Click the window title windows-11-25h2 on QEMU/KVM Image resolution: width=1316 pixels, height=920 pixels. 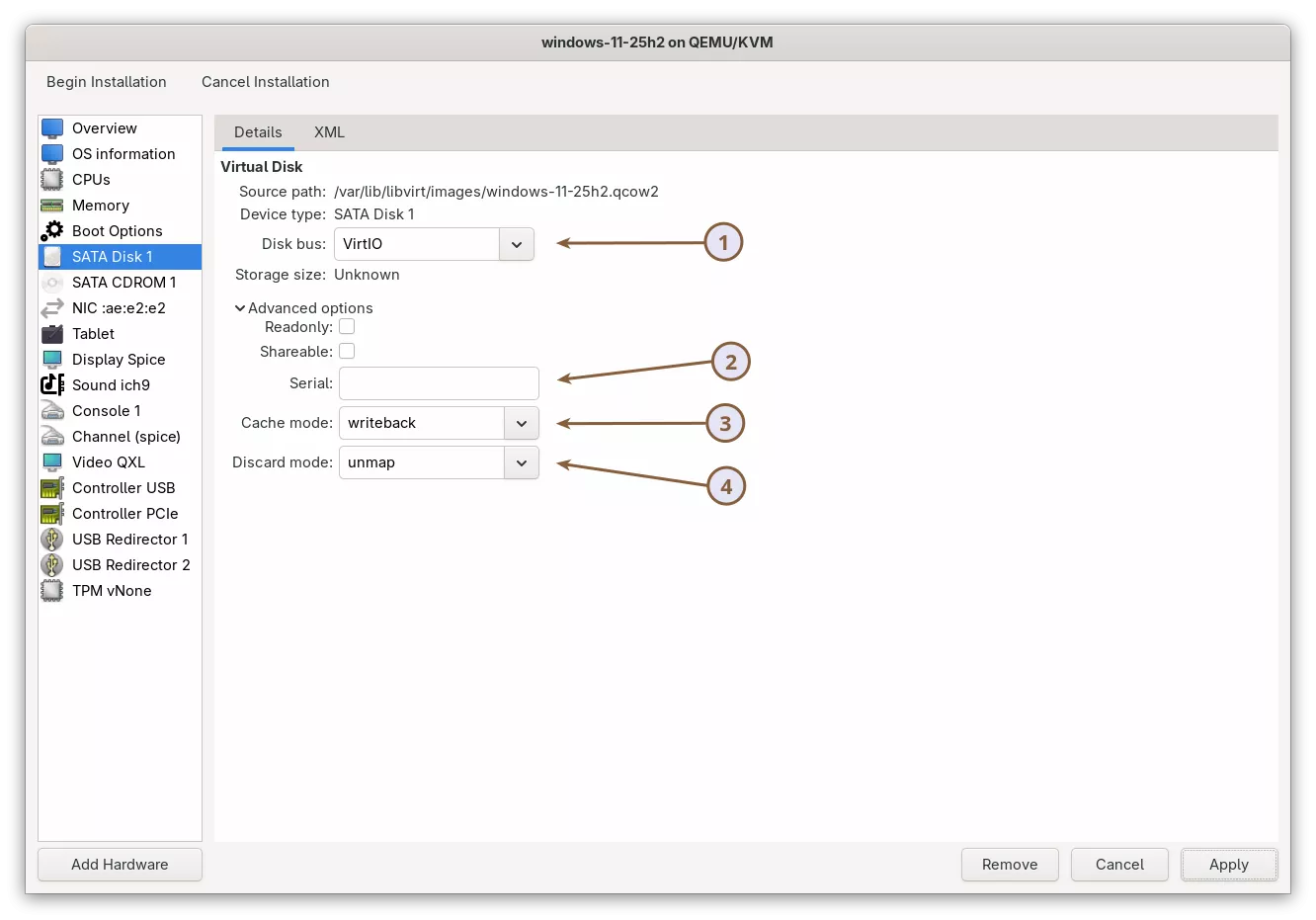(x=657, y=42)
